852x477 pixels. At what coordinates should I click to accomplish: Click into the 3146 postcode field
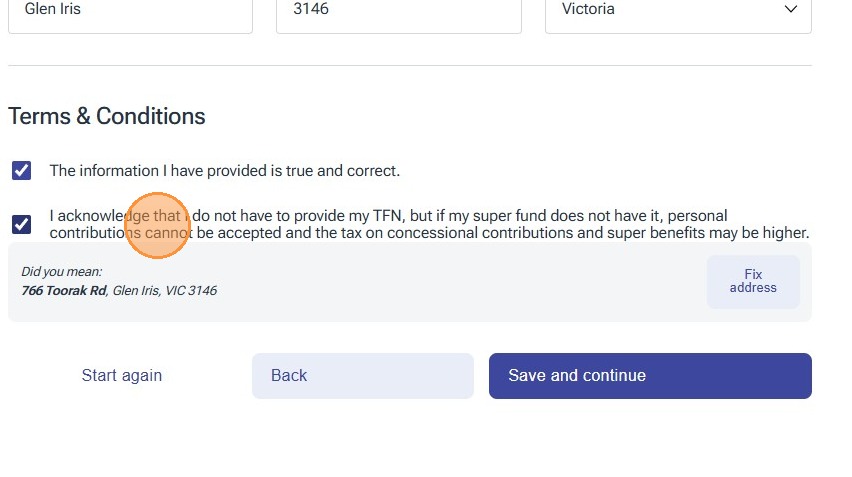click(398, 12)
